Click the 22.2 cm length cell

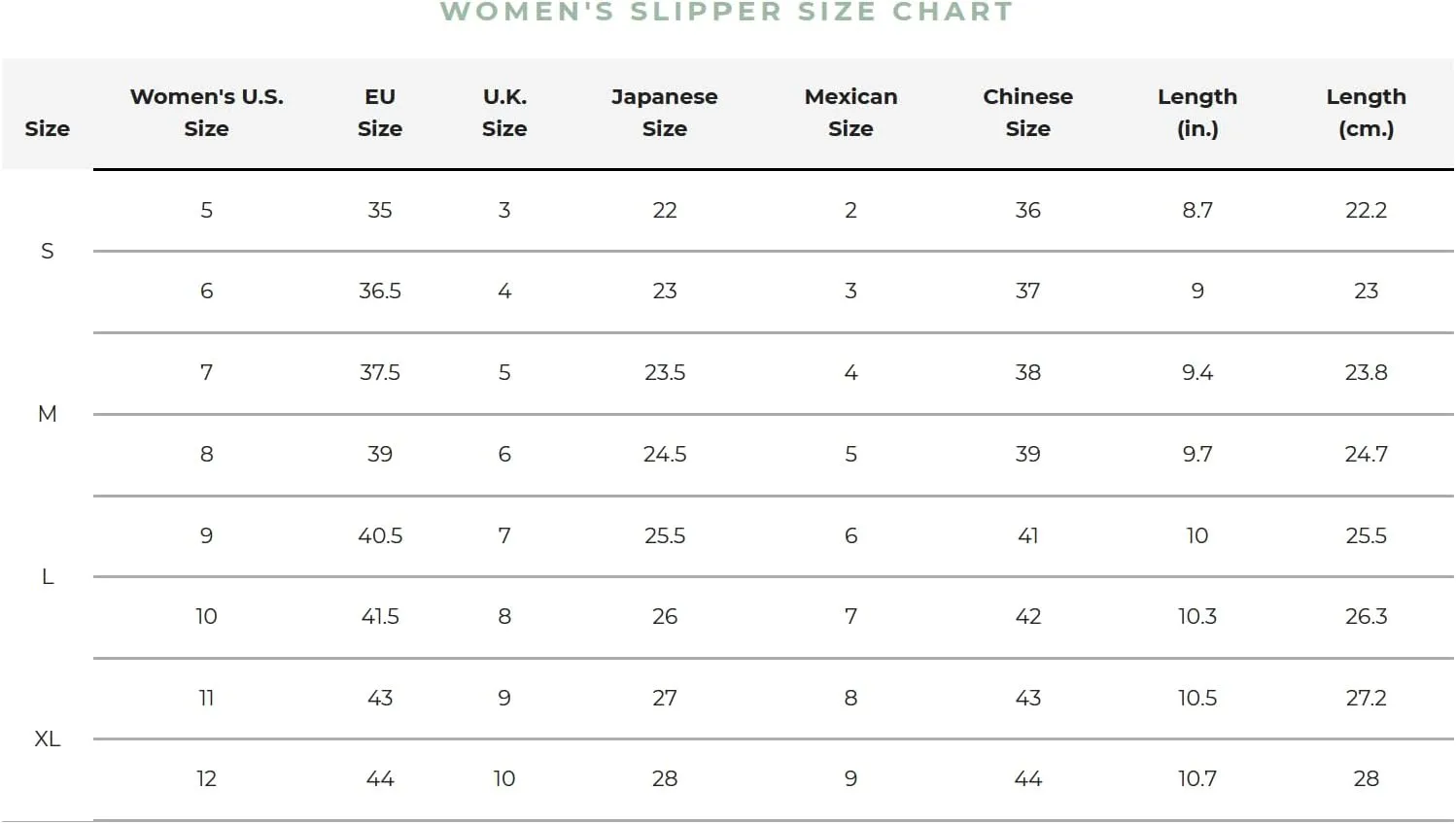(1366, 211)
